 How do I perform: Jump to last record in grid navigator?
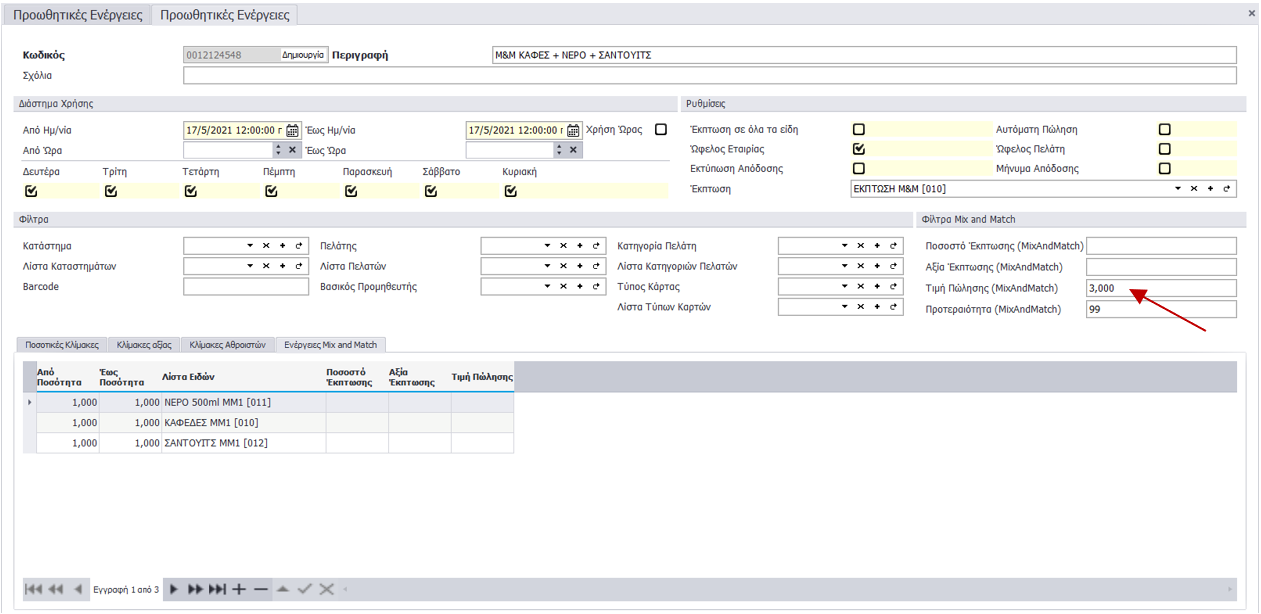tap(218, 590)
